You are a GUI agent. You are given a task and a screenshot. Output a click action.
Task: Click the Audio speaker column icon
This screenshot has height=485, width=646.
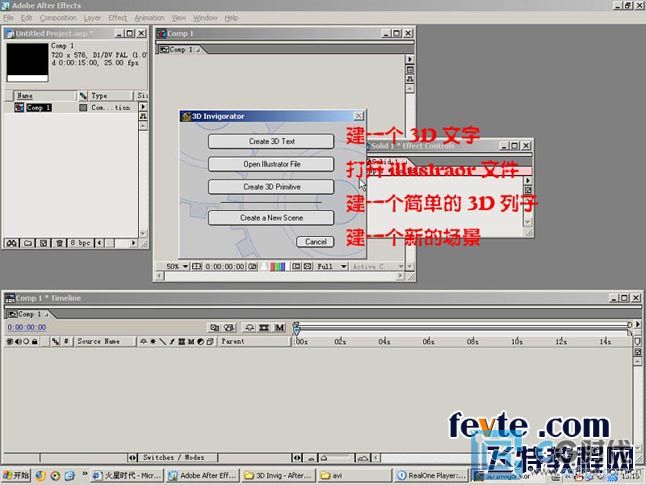pos(18,341)
